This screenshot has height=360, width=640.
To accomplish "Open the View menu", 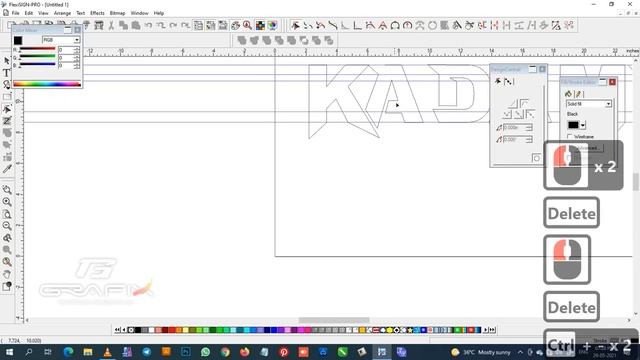I will [x=43, y=13].
